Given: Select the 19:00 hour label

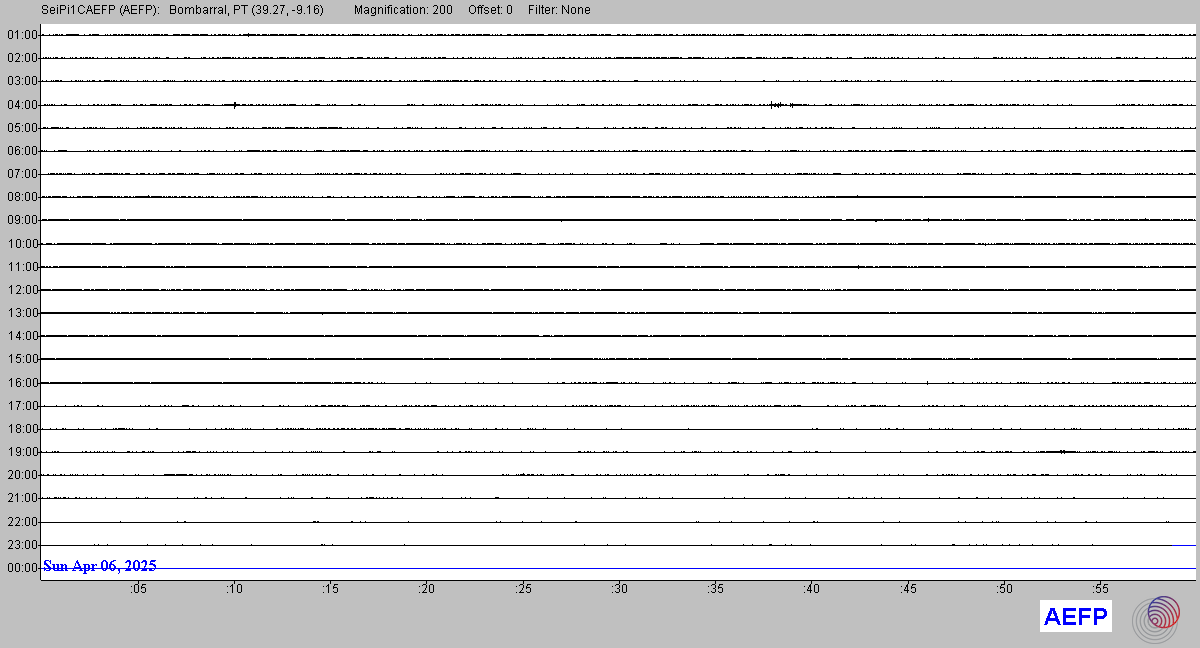Looking at the screenshot, I should point(22,452).
